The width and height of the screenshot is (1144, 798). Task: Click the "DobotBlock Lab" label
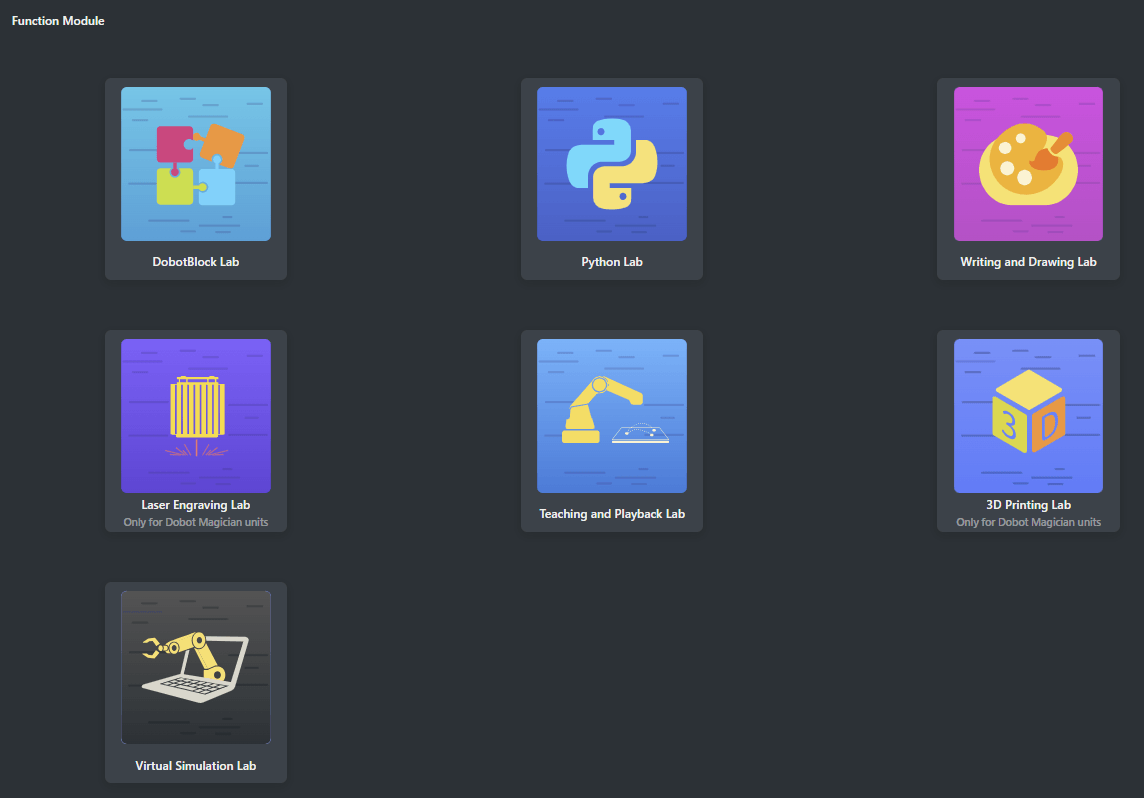[x=195, y=262]
